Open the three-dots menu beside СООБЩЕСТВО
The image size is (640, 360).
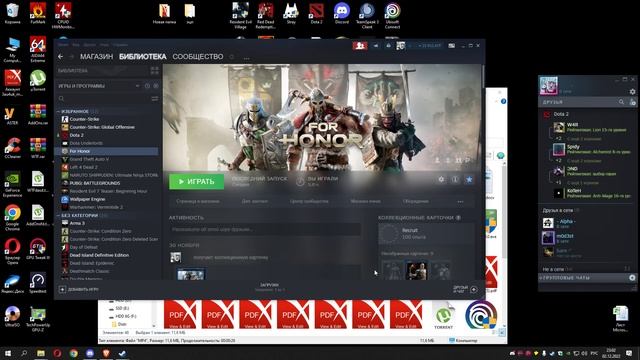click(246, 58)
